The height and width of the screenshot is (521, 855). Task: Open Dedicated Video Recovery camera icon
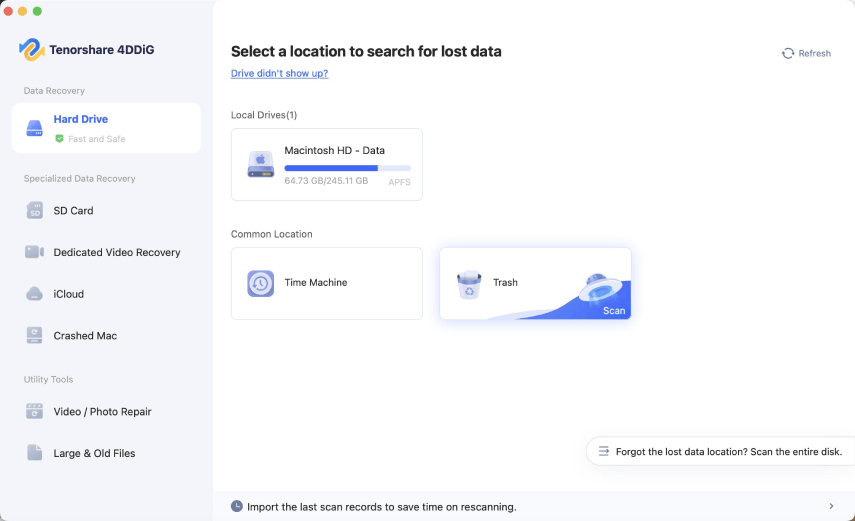(x=34, y=252)
